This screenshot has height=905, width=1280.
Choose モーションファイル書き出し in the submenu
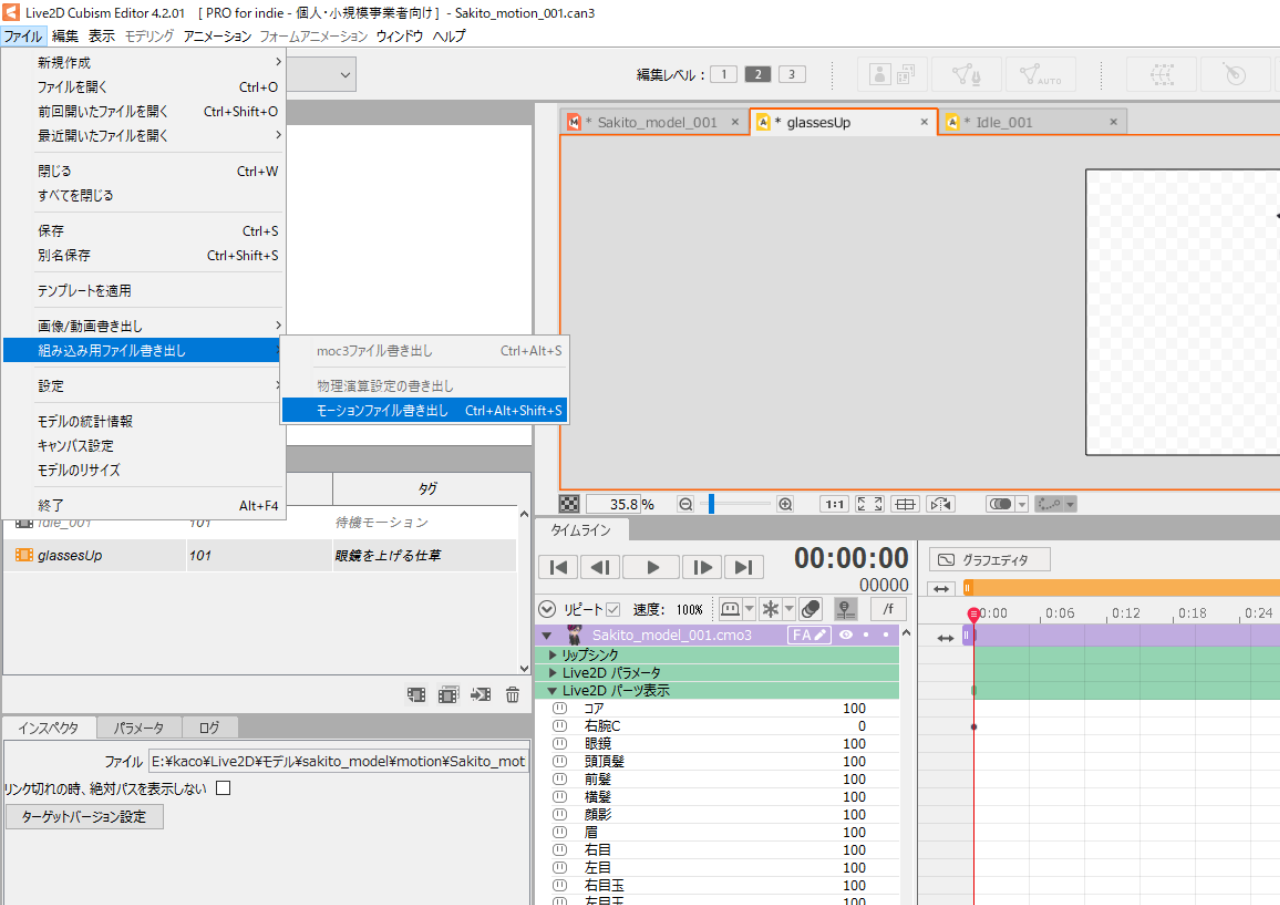[425, 410]
